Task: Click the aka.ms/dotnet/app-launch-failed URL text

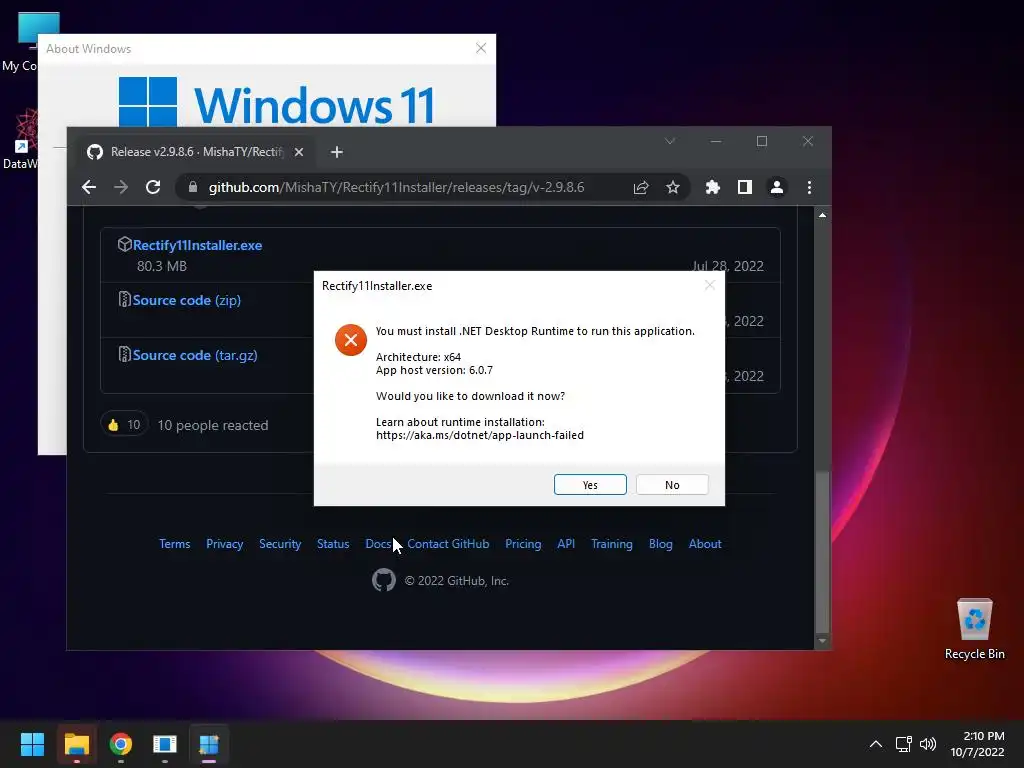Action: click(x=479, y=435)
